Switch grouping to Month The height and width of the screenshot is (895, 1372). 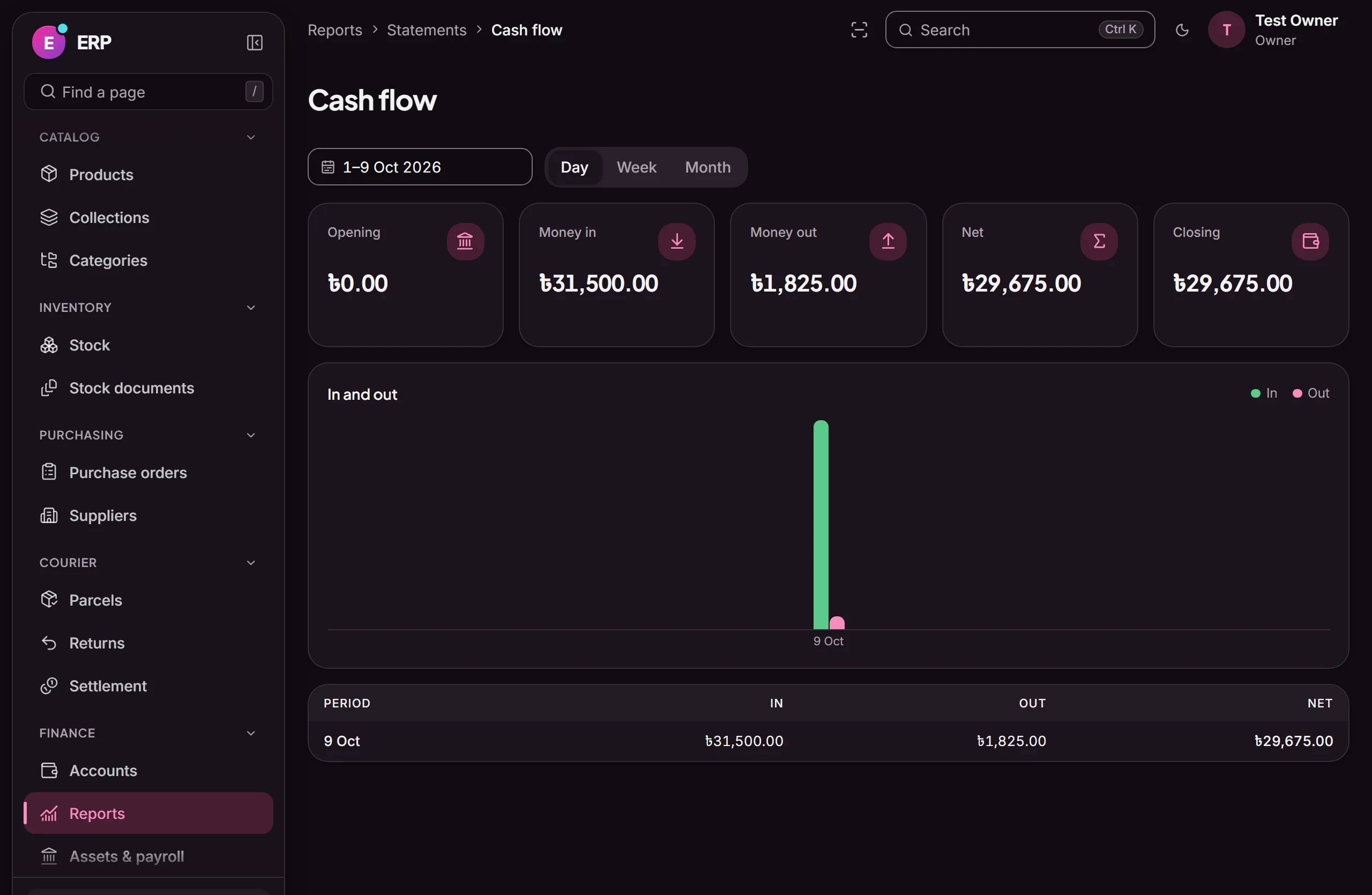[707, 167]
